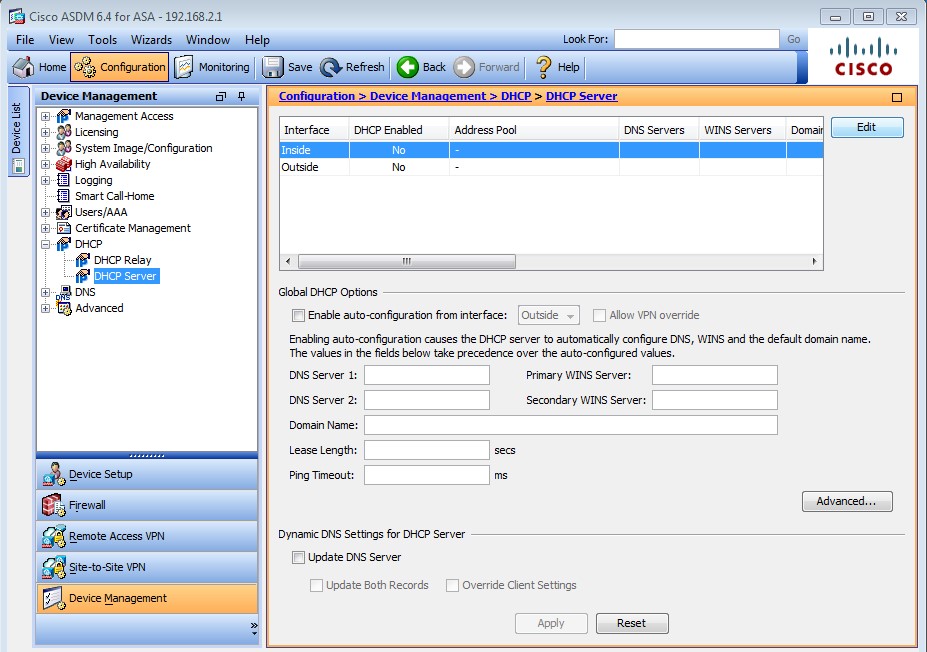Undock the Device Management pane
927x652 pixels.
(x=221, y=96)
